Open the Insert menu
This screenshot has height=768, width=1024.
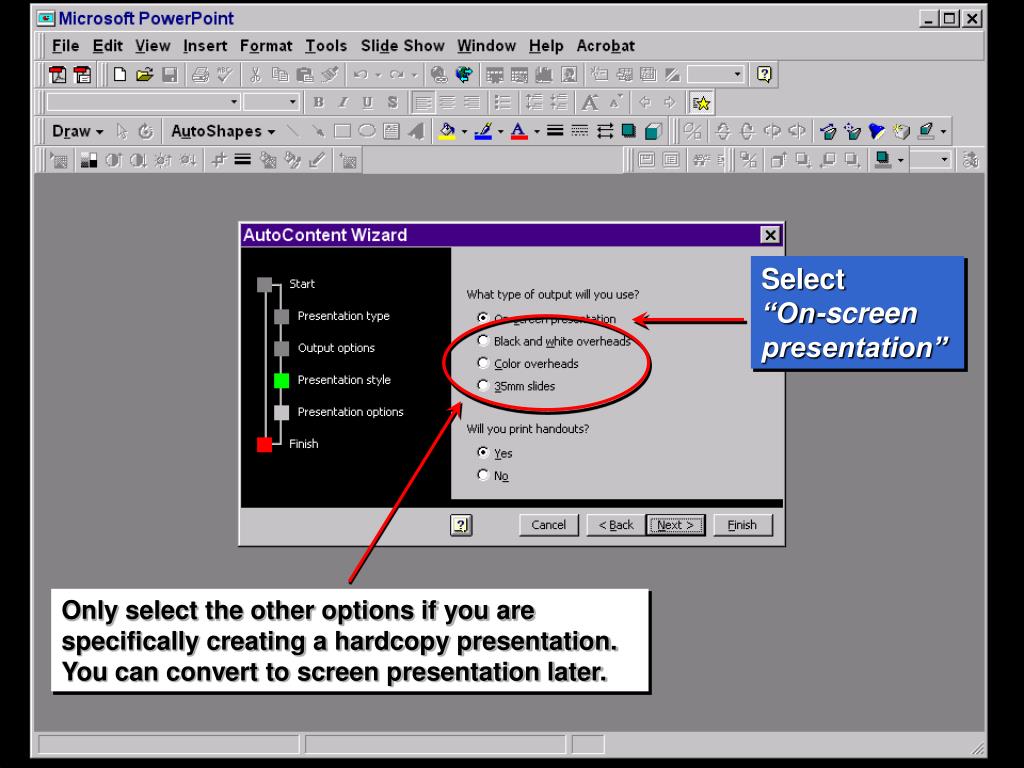pos(205,46)
